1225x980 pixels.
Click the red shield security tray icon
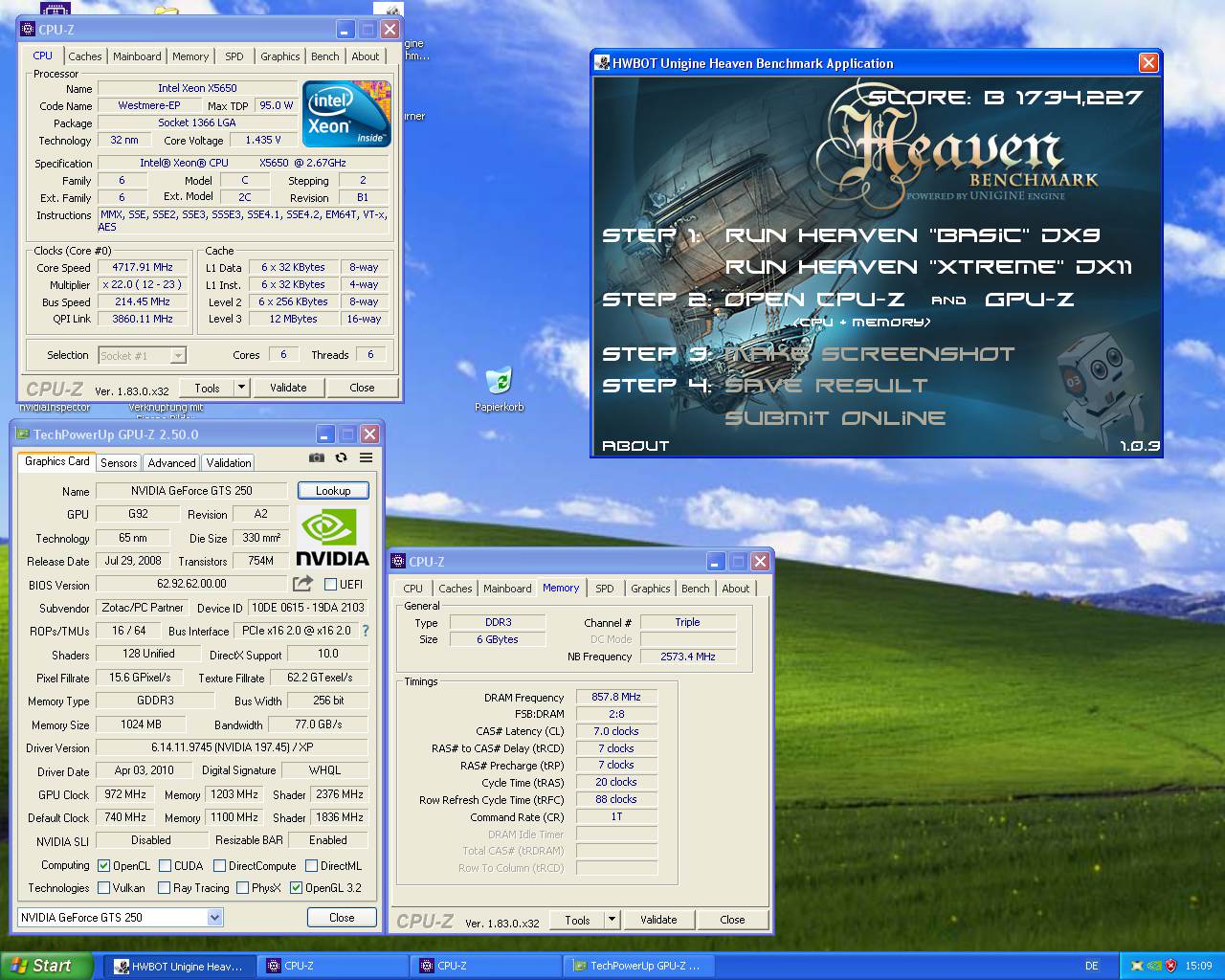(x=1170, y=966)
